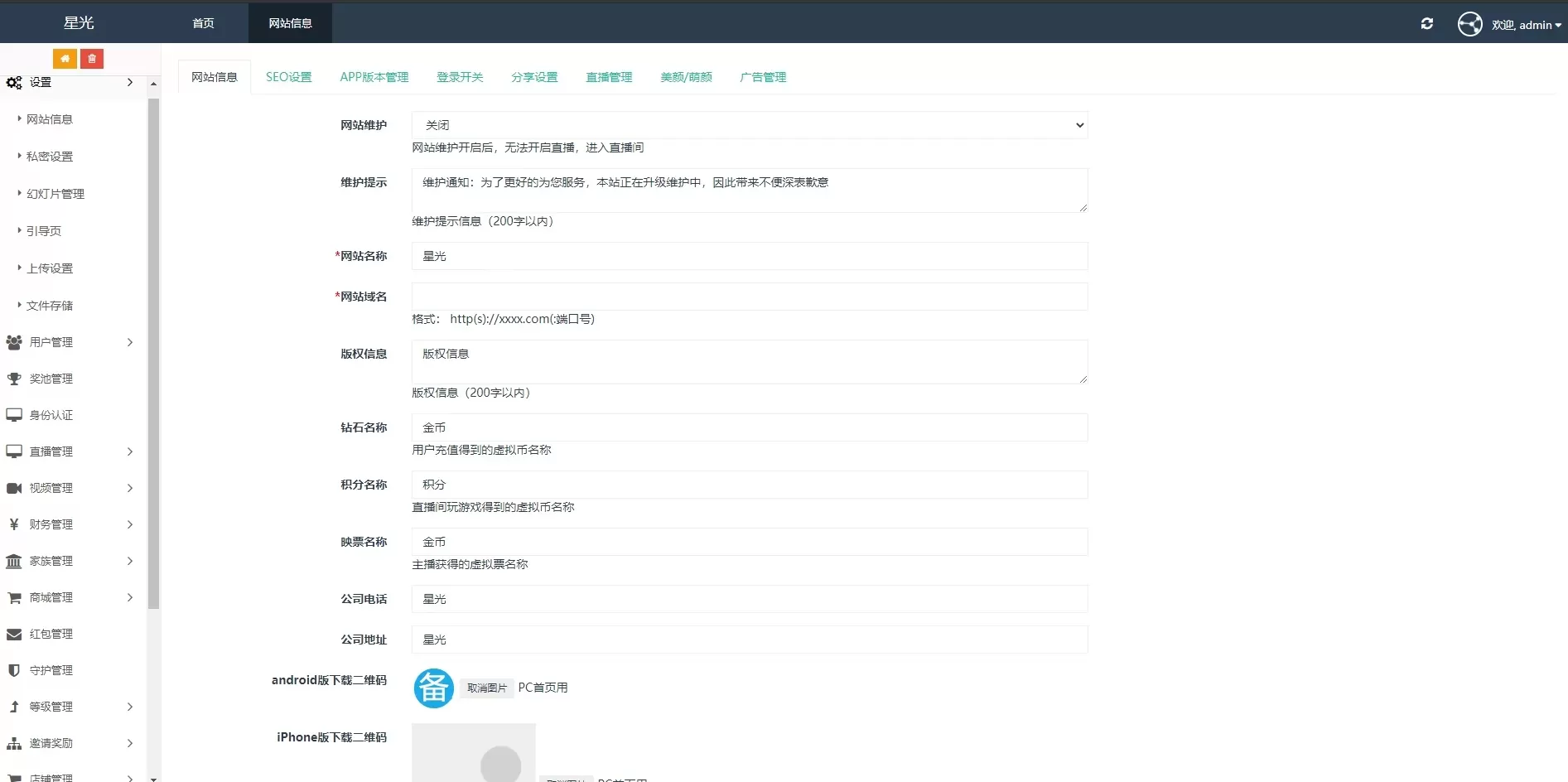
Task: Click the orange home icon button
Action: point(65,59)
